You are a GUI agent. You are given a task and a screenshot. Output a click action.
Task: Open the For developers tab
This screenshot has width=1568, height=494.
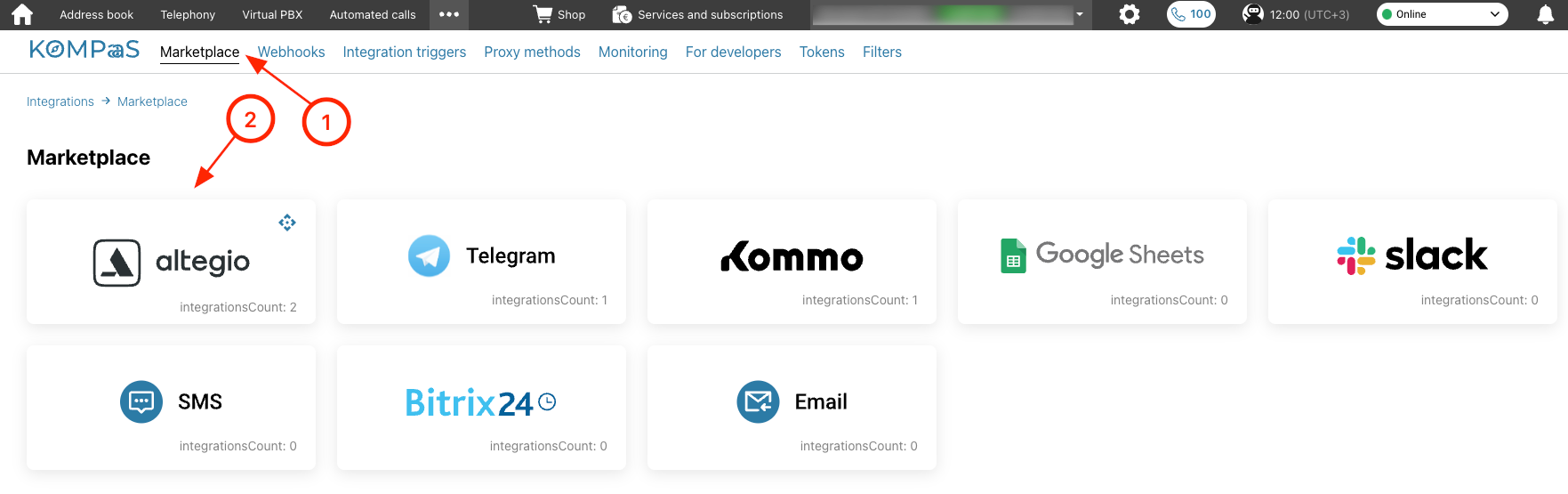[x=733, y=52]
